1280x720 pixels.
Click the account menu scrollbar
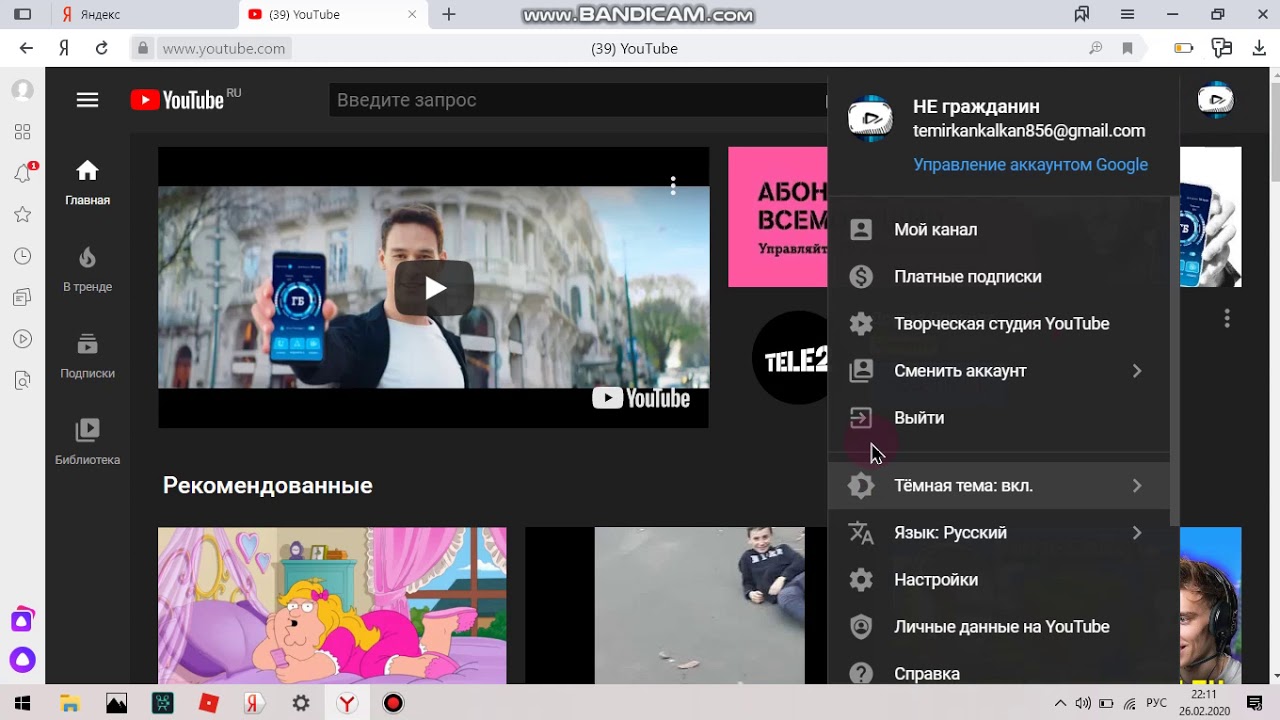click(1175, 360)
